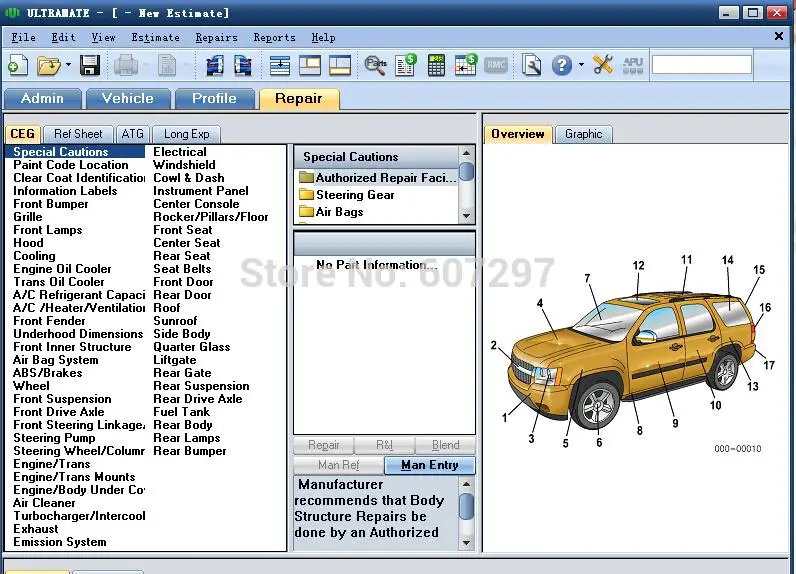Open the Authorized Repair Faci... folder

pyautogui.click(x=377, y=178)
